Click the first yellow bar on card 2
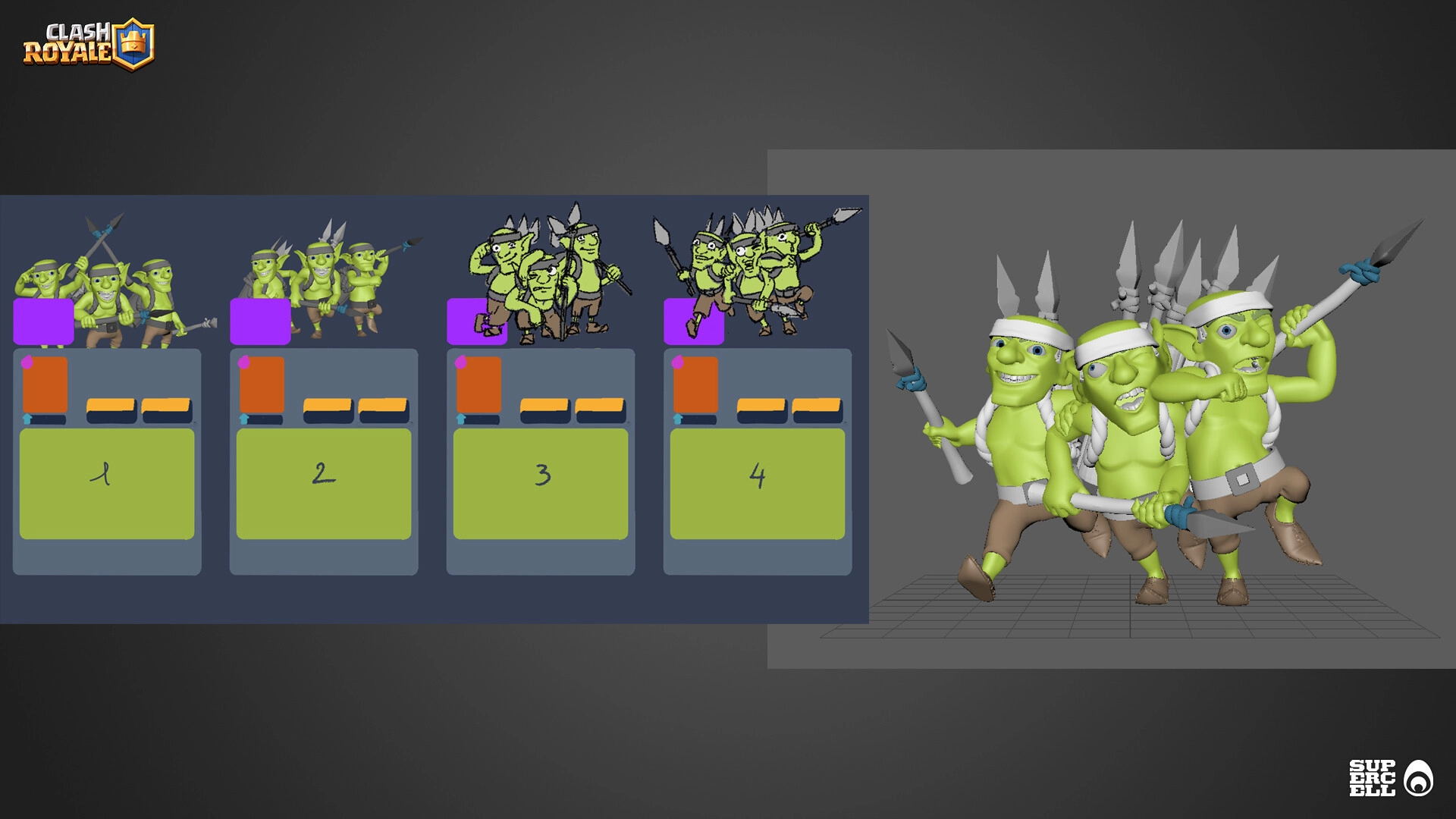Image resolution: width=1456 pixels, height=819 pixels. click(328, 406)
